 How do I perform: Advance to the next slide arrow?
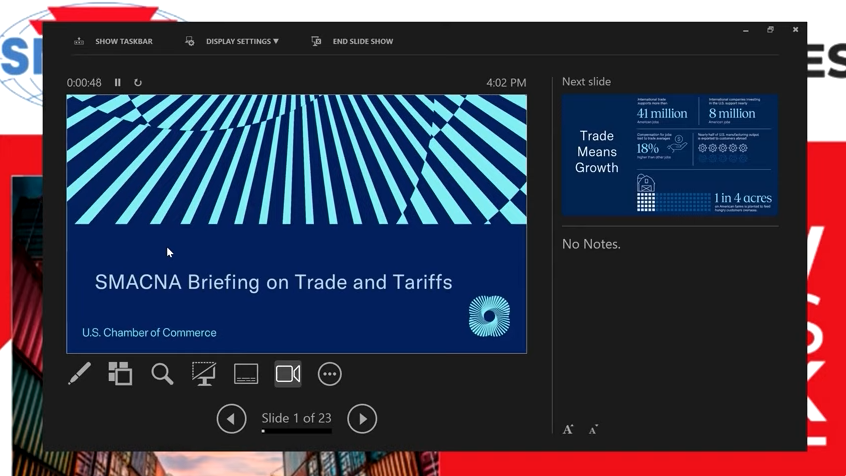click(362, 419)
